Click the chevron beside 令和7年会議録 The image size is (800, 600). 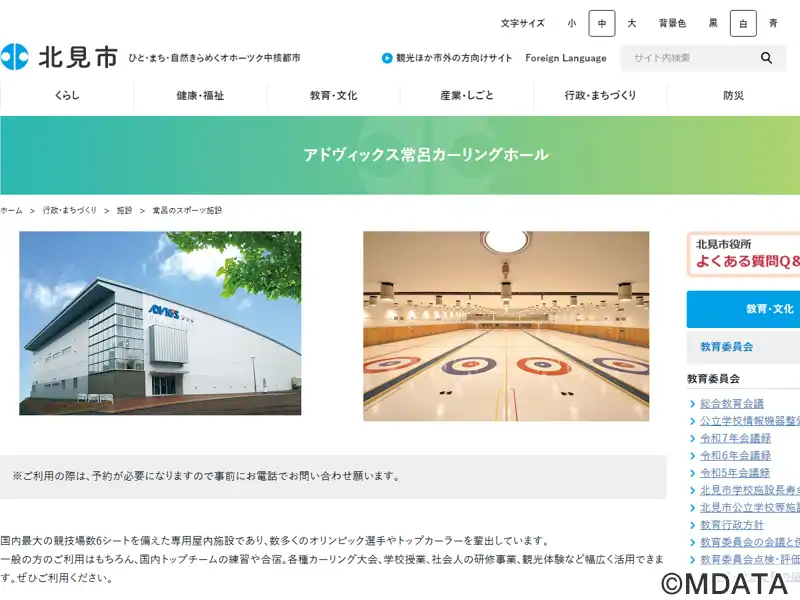(692, 439)
